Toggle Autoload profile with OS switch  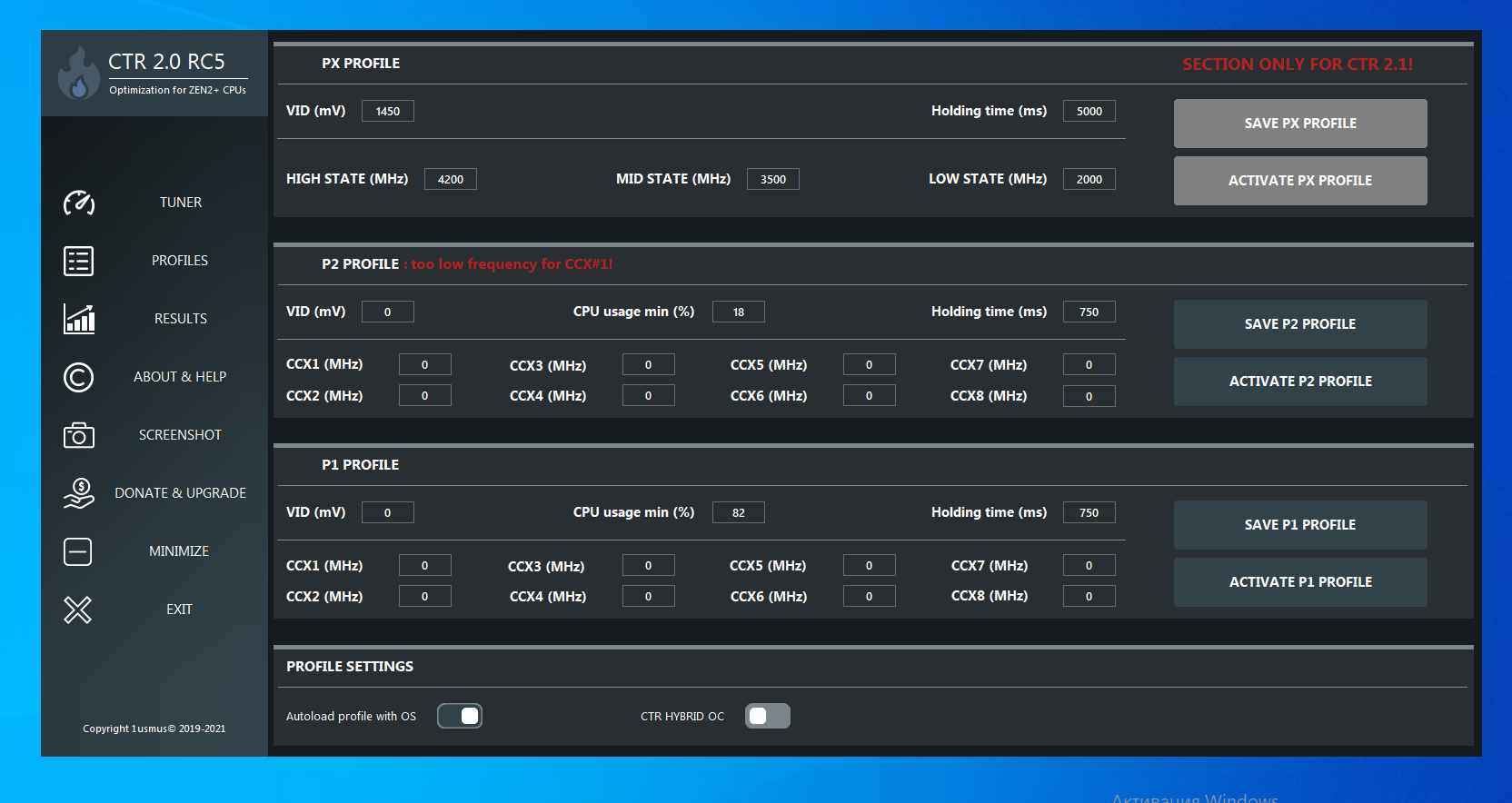pos(460,716)
